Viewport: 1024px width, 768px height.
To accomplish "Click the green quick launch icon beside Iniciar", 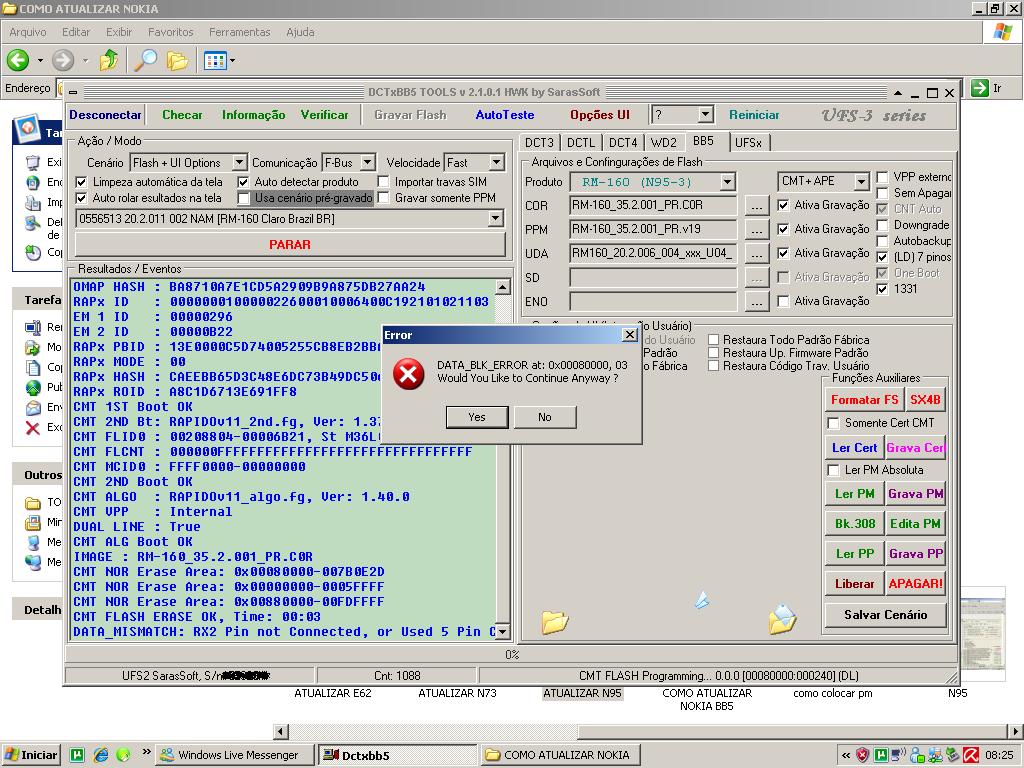I will click(77, 755).
